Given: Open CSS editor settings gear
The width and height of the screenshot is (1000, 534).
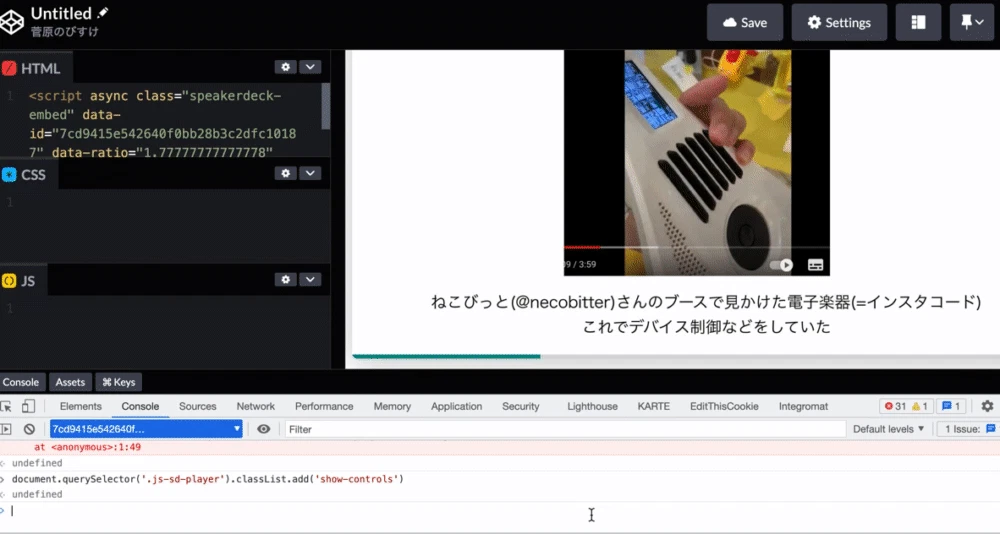Looking at the screenshot, I should click(285, 173).
